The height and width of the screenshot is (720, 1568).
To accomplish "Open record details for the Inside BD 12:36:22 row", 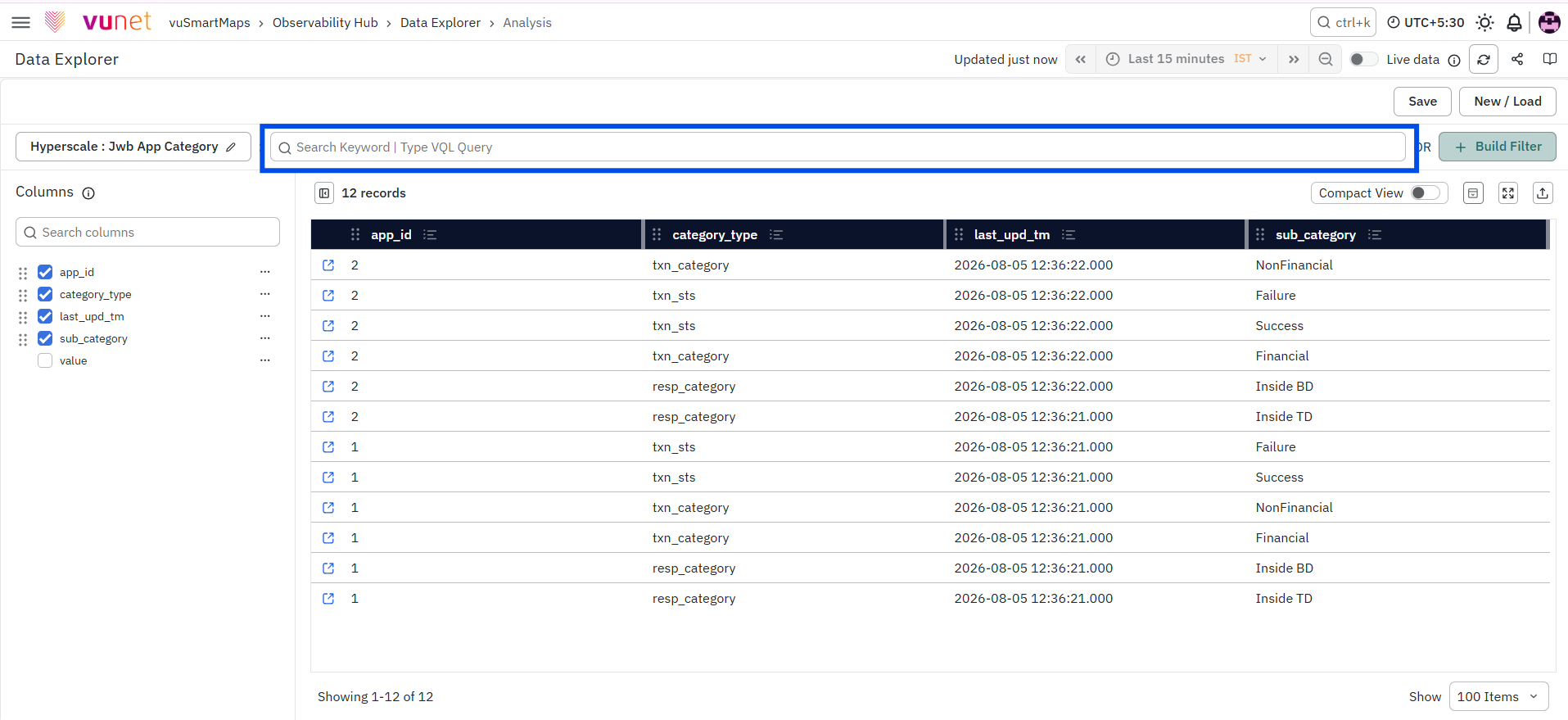I will click(x=328, y=386).
